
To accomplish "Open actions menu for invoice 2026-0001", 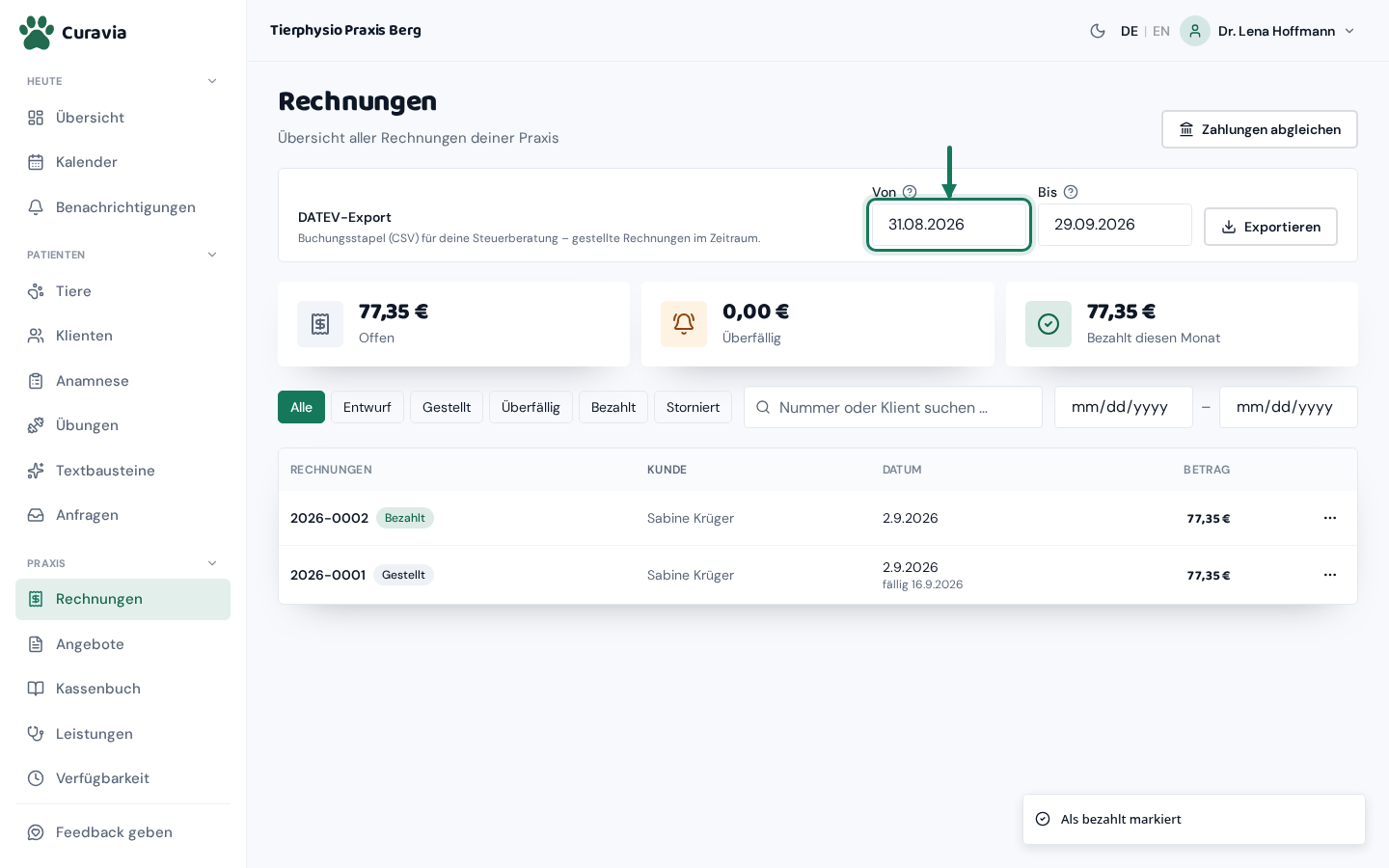I will coord(1330,575).
